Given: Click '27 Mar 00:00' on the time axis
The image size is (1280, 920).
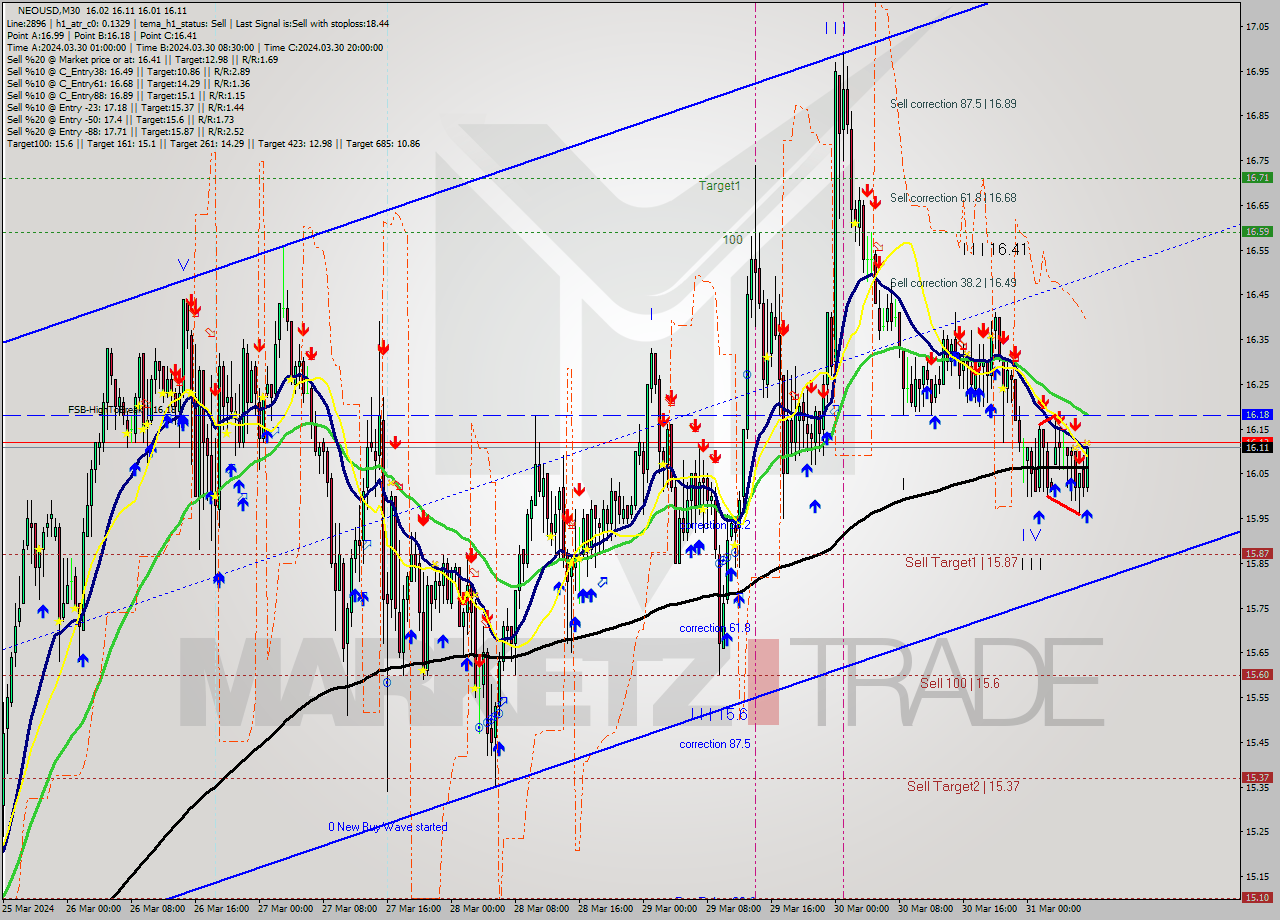Looking at the screenshot, I should [x=285, y=909].
